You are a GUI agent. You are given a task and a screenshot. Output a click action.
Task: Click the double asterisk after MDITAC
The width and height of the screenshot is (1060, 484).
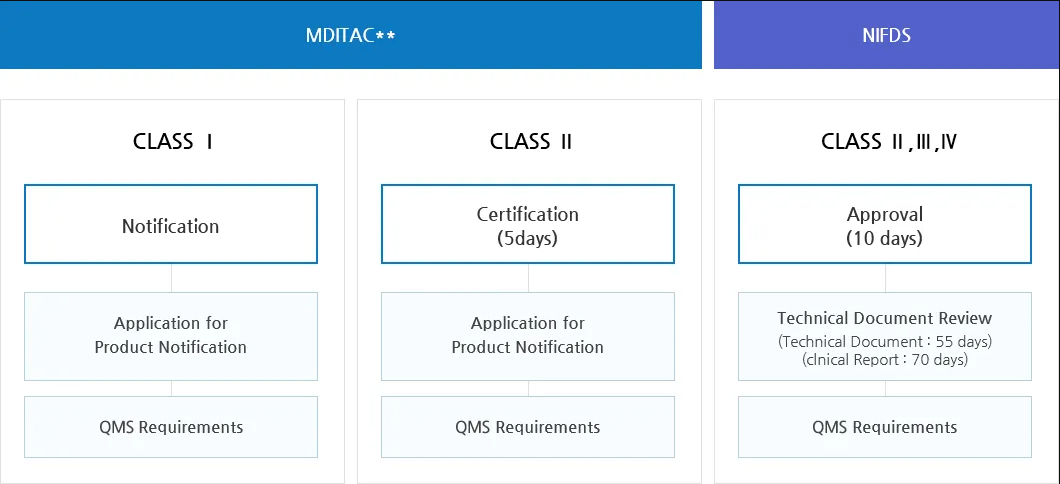pos(386,36)
